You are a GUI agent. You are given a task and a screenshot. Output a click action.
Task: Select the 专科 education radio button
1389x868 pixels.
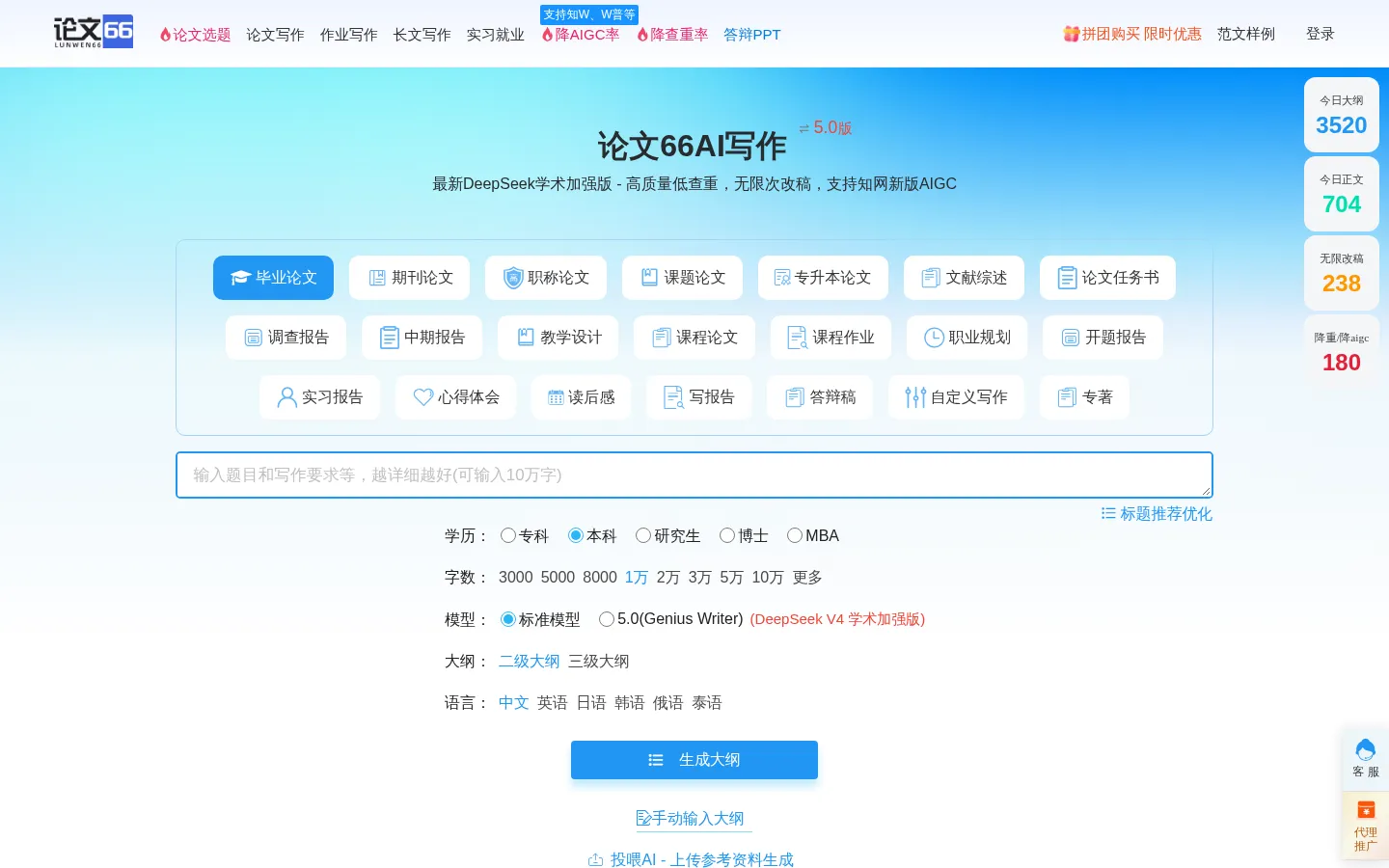pyautogui.click(x=508, y=535)
